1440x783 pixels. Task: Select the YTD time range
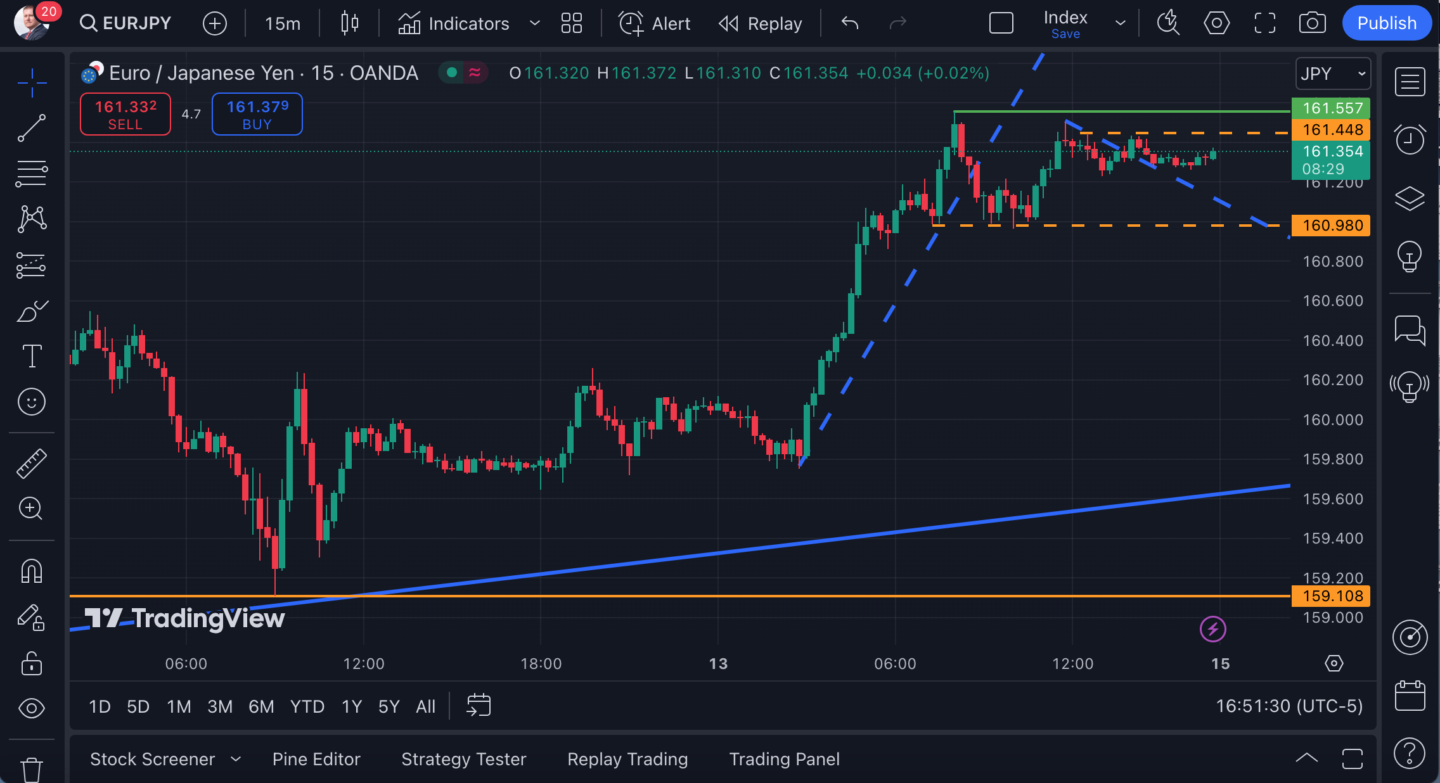pyautogui.click(x=307, y=706)
